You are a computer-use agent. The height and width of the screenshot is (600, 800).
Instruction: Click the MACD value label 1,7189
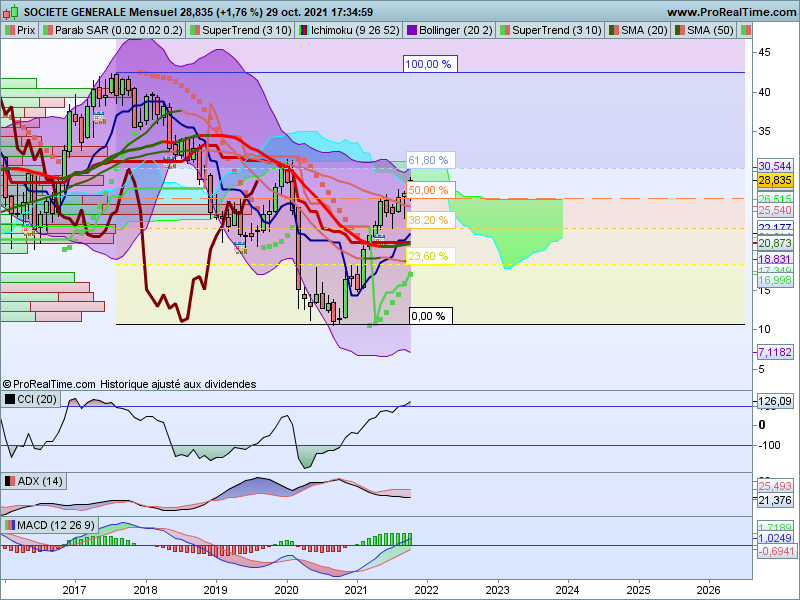point(774,527)
